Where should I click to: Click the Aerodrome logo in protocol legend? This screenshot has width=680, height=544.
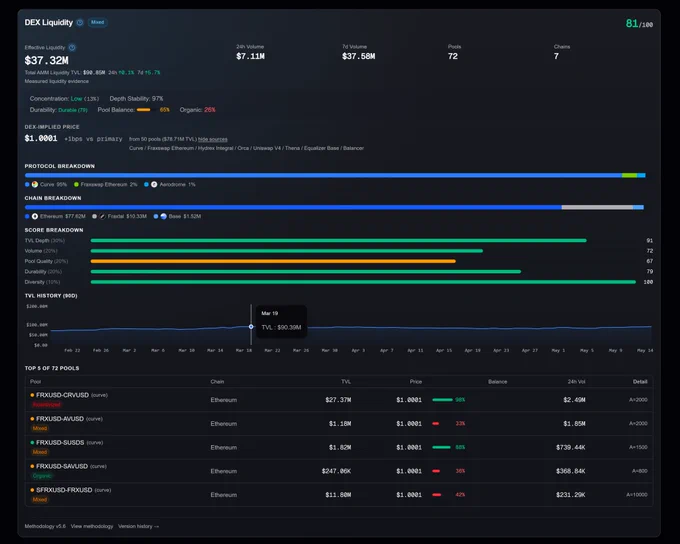154,184
